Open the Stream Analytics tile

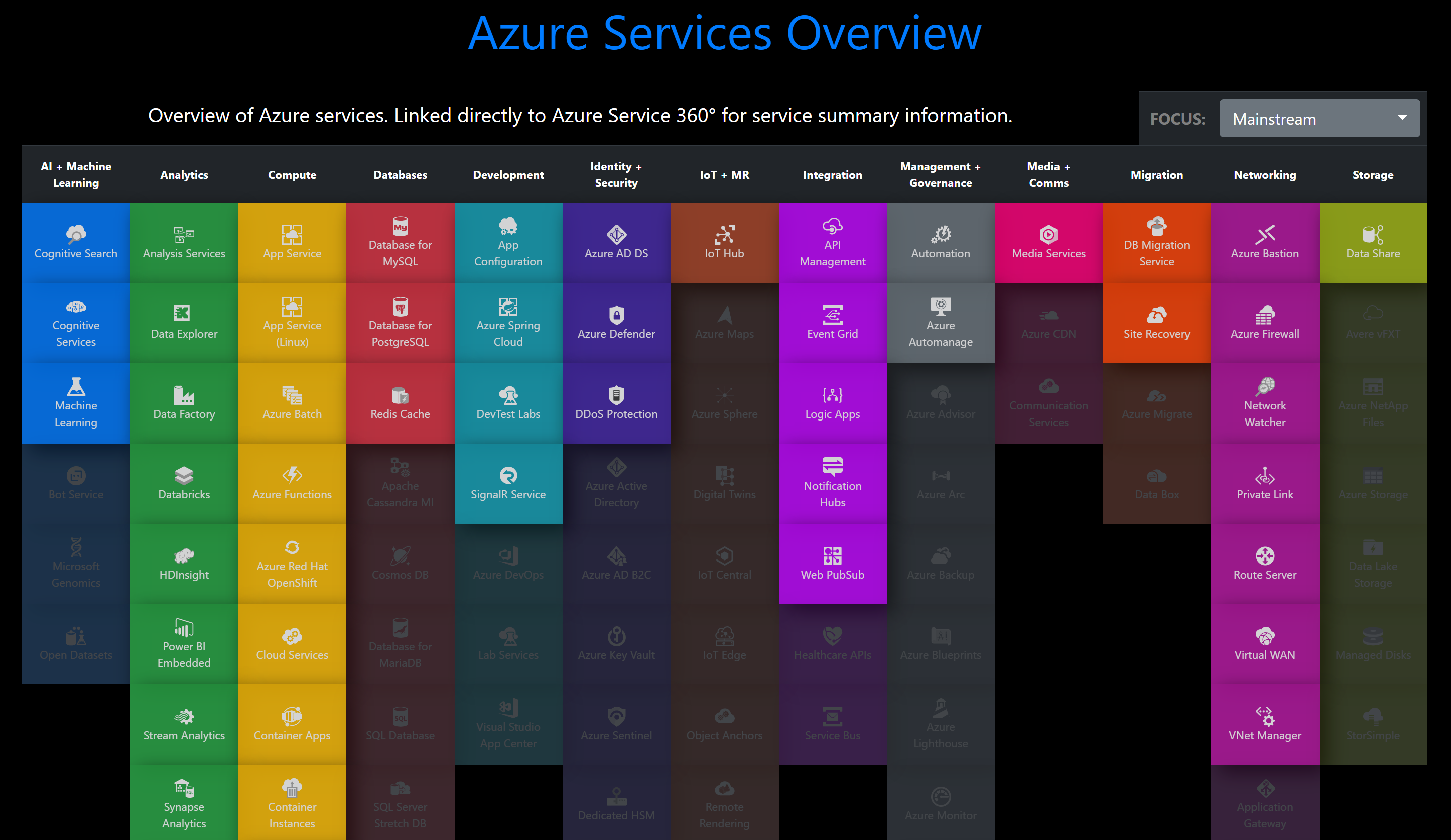coord(184,724)
